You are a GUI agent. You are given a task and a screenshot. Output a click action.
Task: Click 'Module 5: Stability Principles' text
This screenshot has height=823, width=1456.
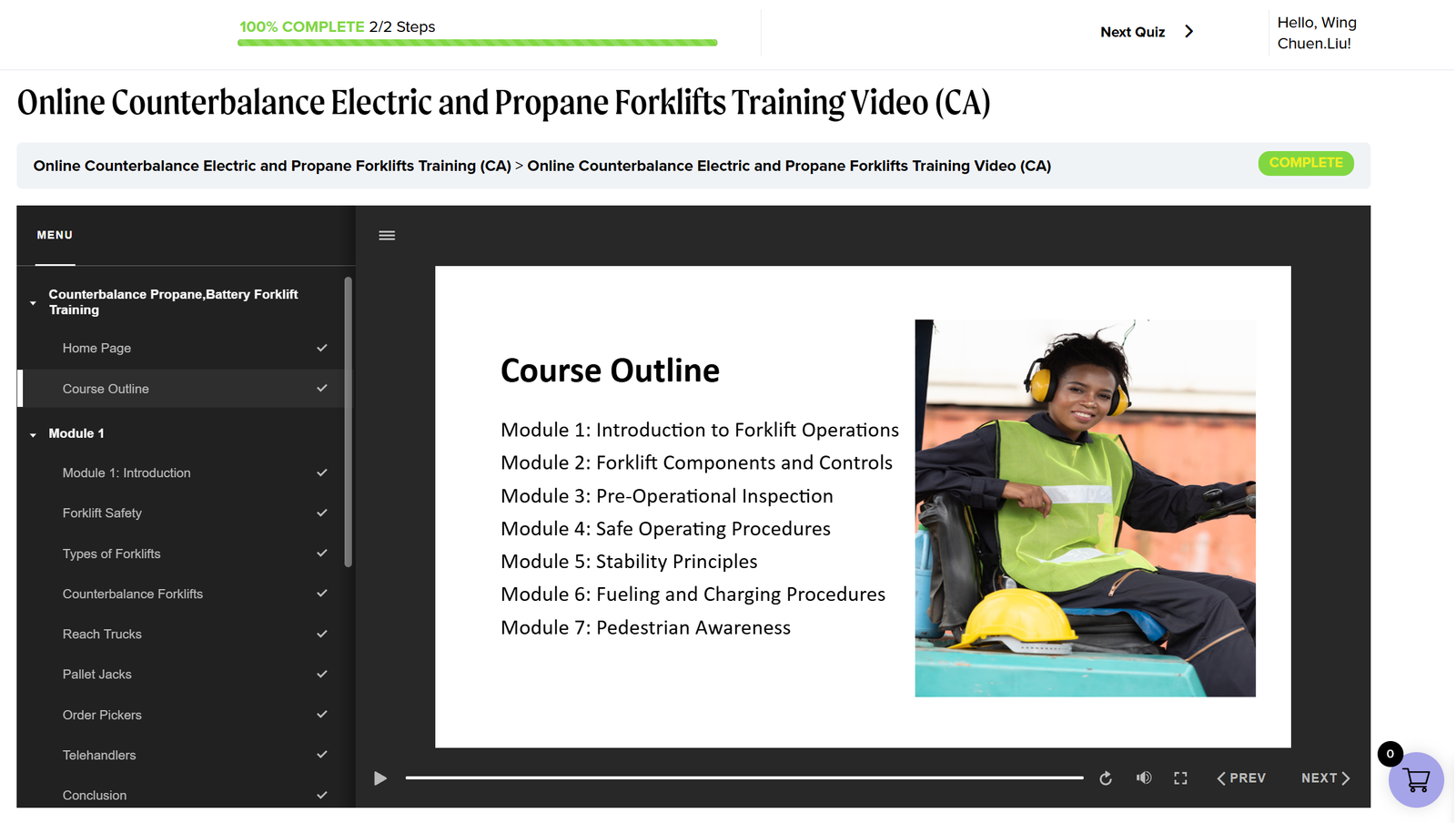pos(629,562)
